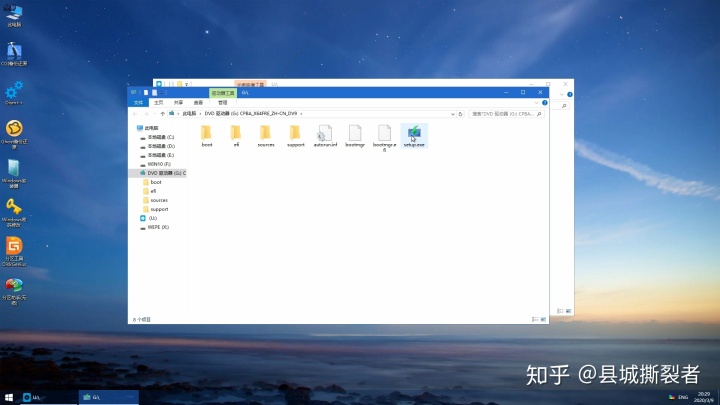Select local disk (D:) in tree

coord(157,146)
